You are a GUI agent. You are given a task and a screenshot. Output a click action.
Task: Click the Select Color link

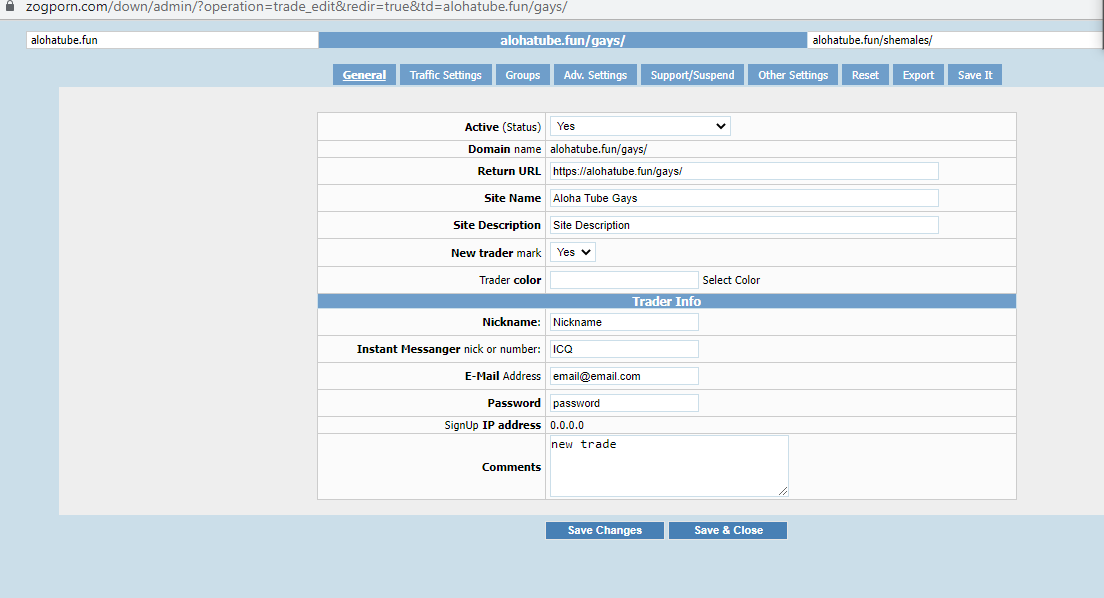point(731,280)
